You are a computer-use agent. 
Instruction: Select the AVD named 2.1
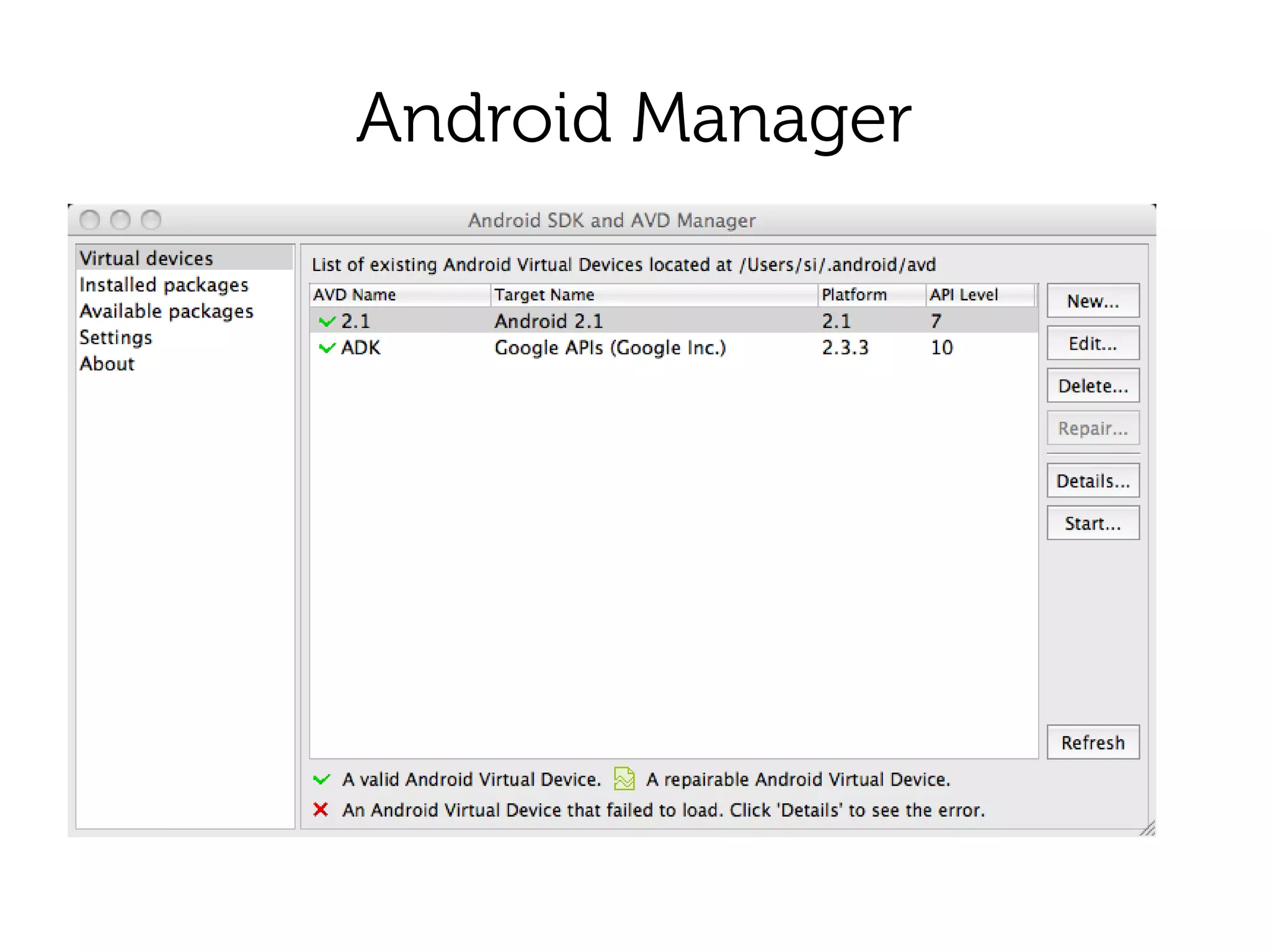click(x=674, y=321)
